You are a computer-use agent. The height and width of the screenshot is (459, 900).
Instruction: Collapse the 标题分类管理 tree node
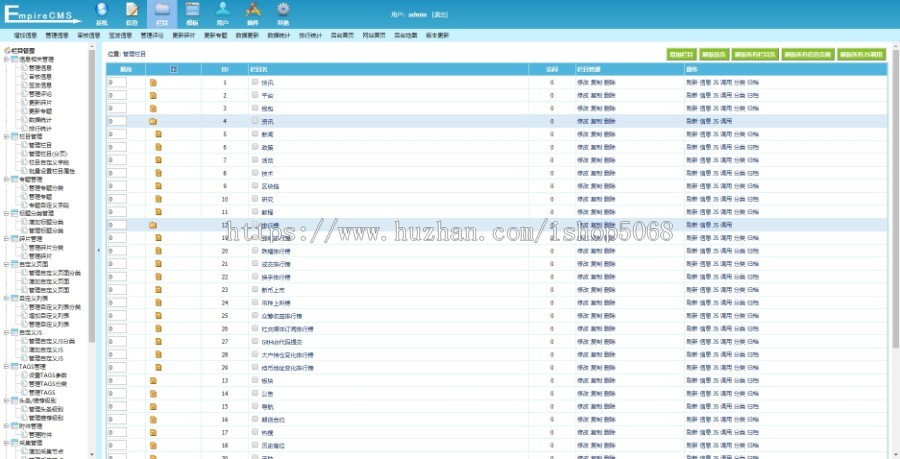pos(6,213)
